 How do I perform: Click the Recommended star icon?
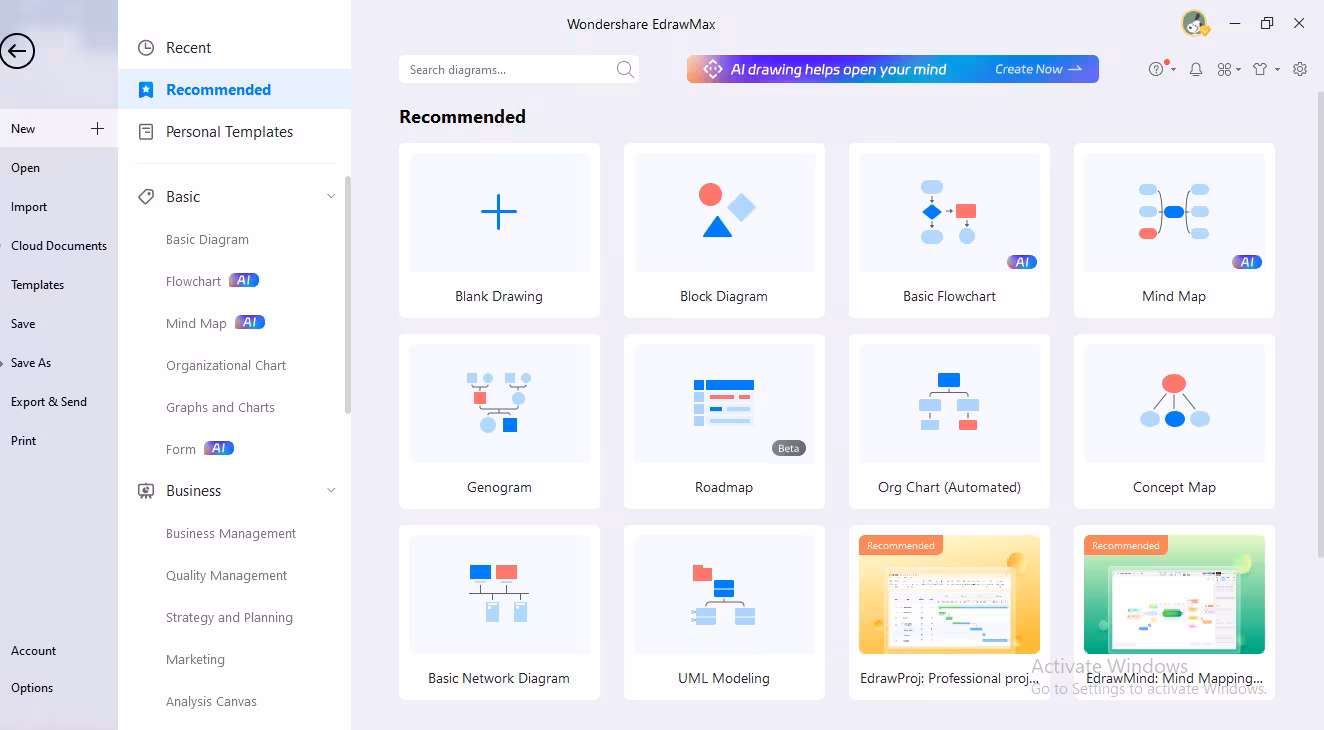pos(146,89)
